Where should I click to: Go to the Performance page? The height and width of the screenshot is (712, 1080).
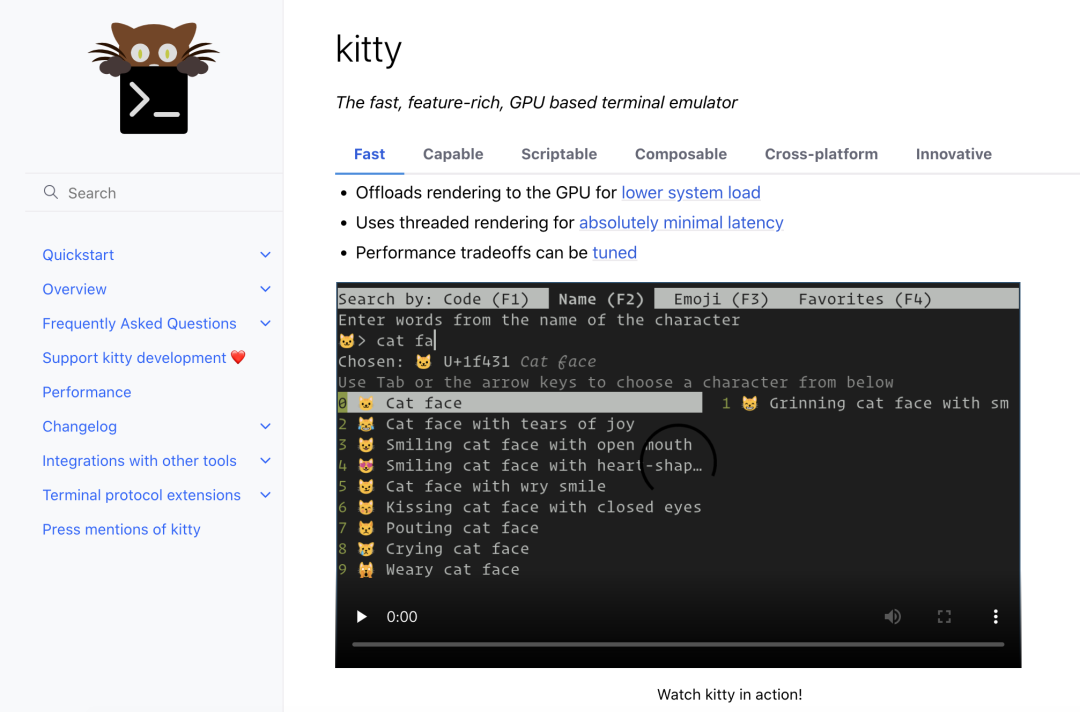87,392
